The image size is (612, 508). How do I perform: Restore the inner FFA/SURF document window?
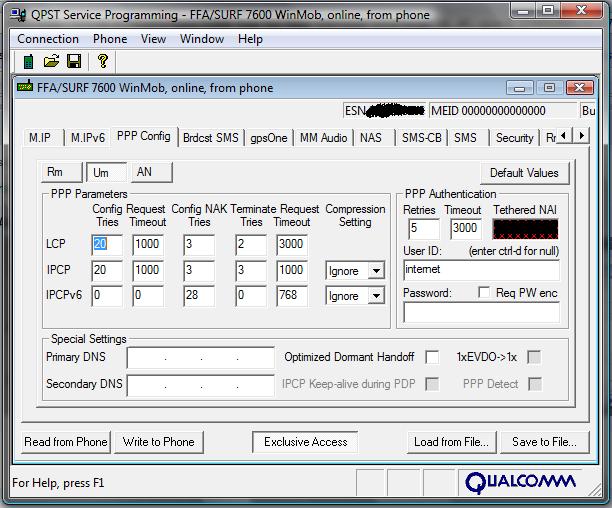pyautogui.click(x=550, y=88)
